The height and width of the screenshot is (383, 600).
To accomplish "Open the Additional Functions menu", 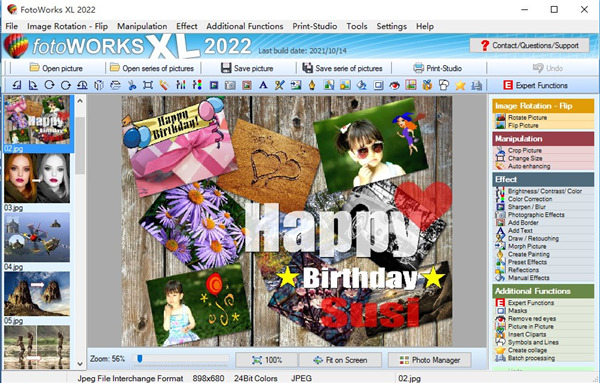I will coord(245,26).
